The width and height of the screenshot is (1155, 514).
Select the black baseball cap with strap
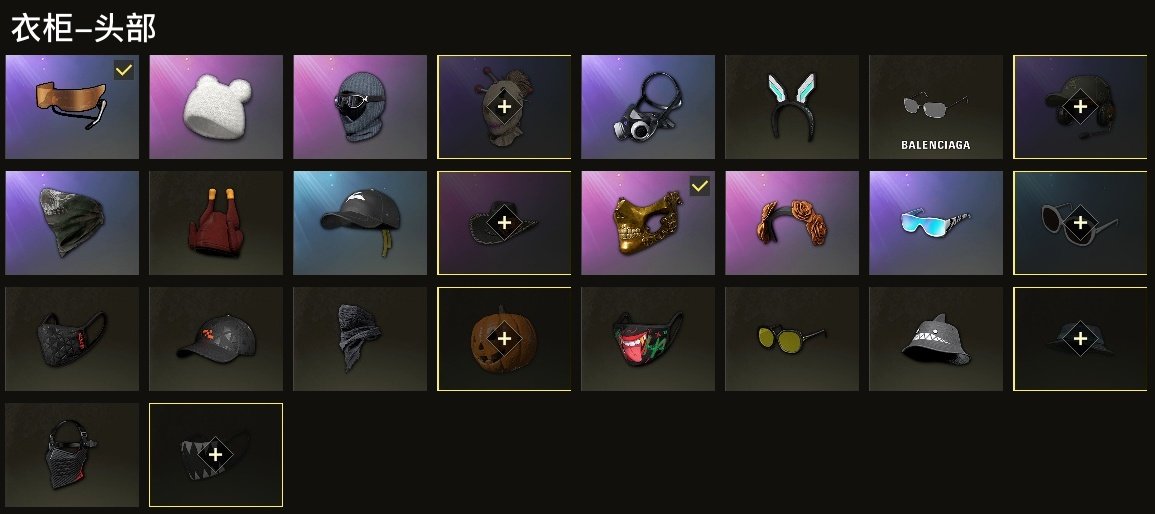360,223
